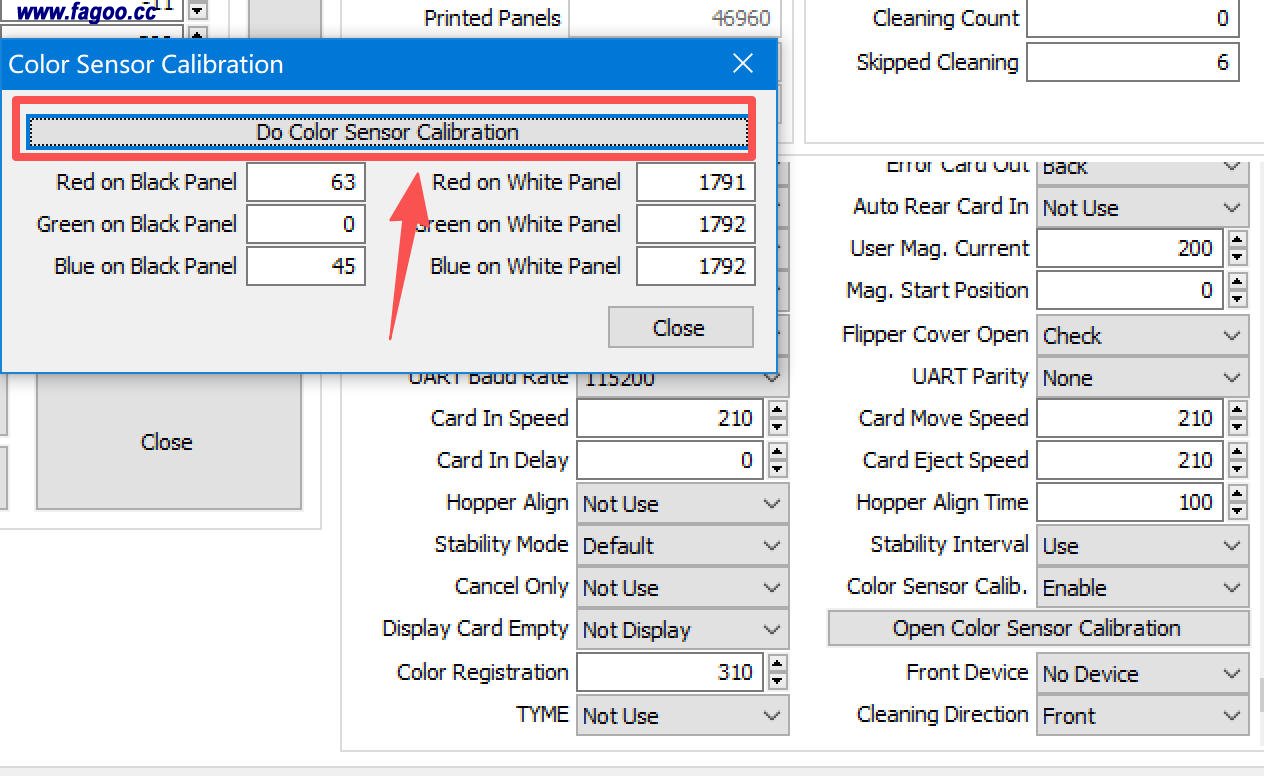Click the Card In Delay input field

[670, 461]
